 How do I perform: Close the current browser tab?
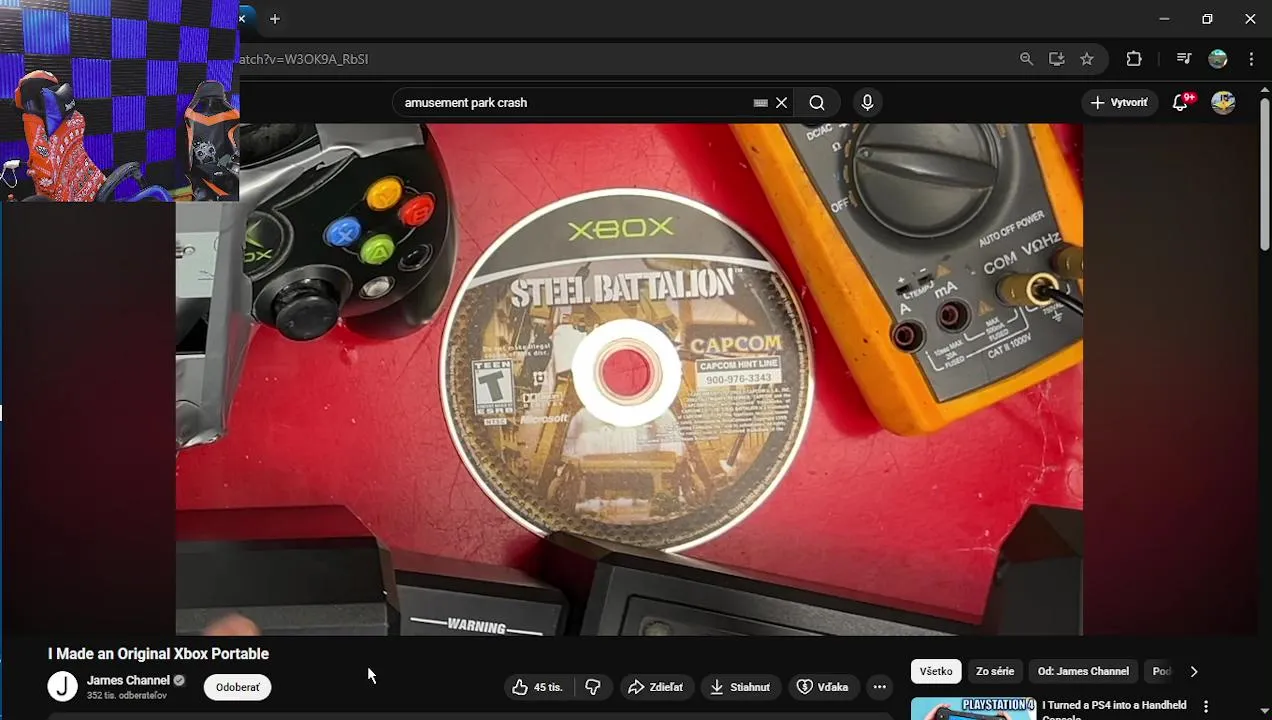coord(242,19)
